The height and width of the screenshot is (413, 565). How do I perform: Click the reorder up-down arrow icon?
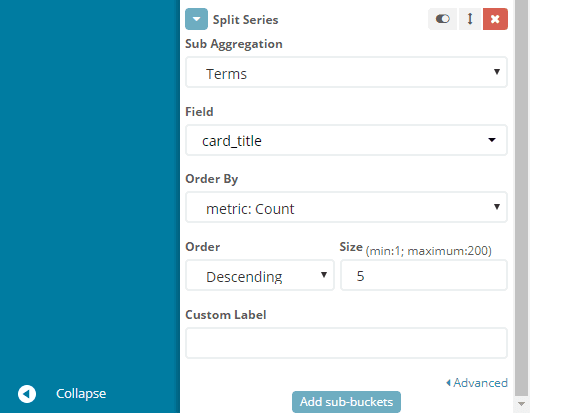point(470,19)
